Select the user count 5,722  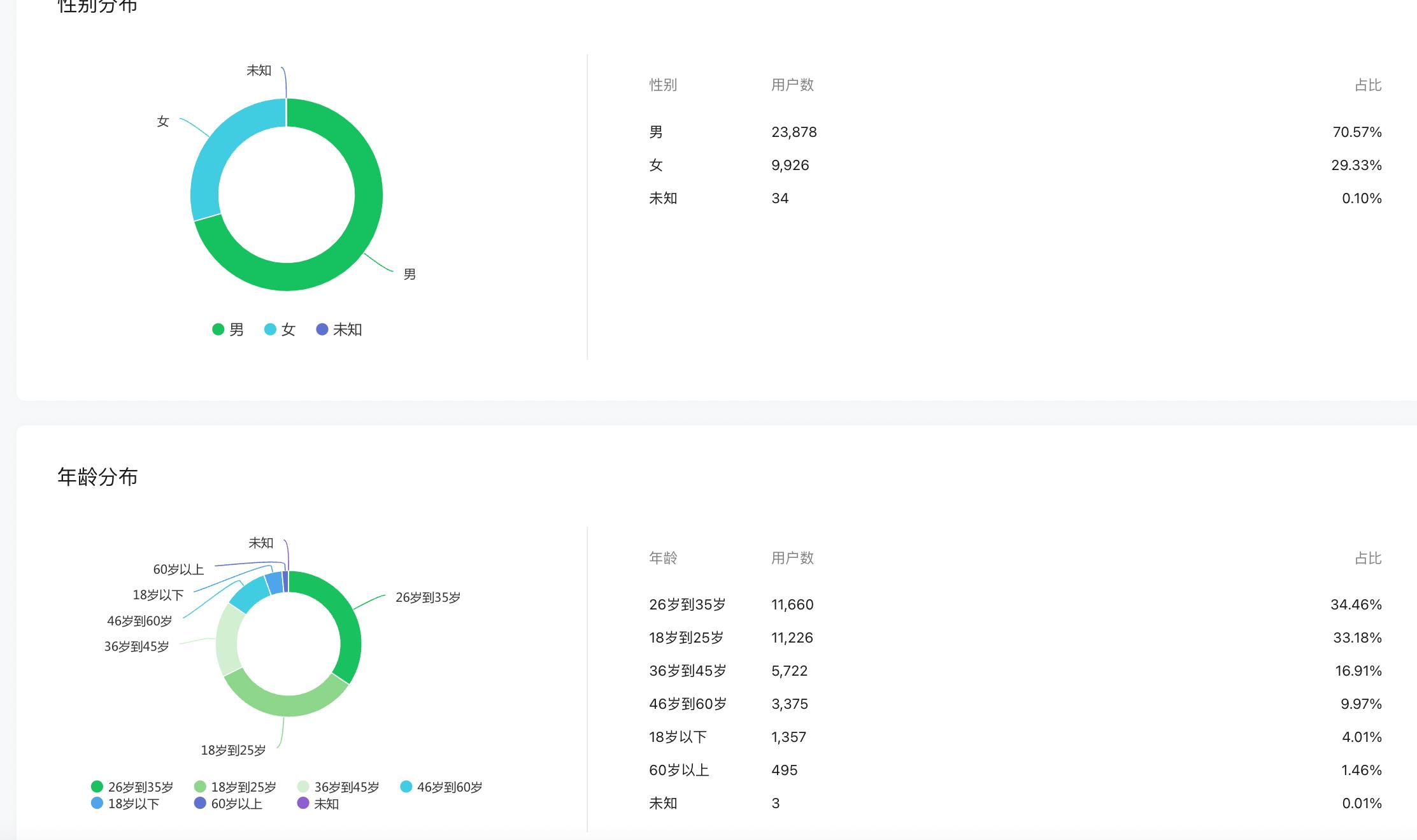[790, 671]
